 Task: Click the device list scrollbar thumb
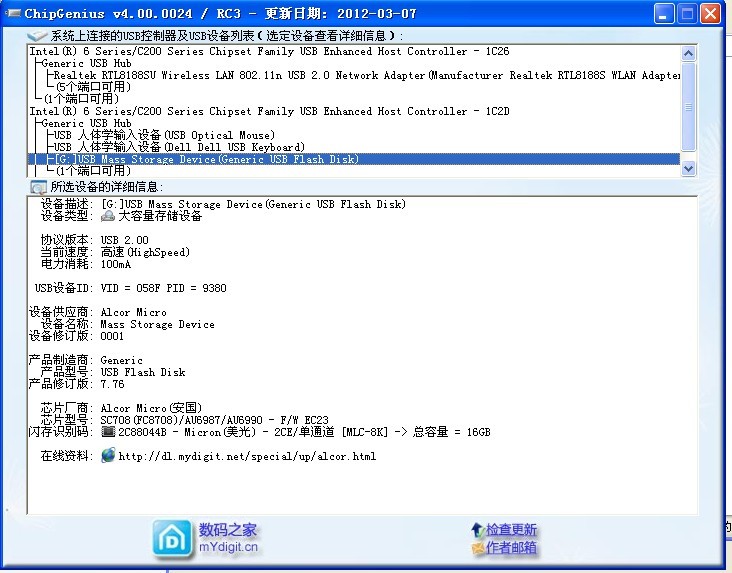click(x=689, y=107)
